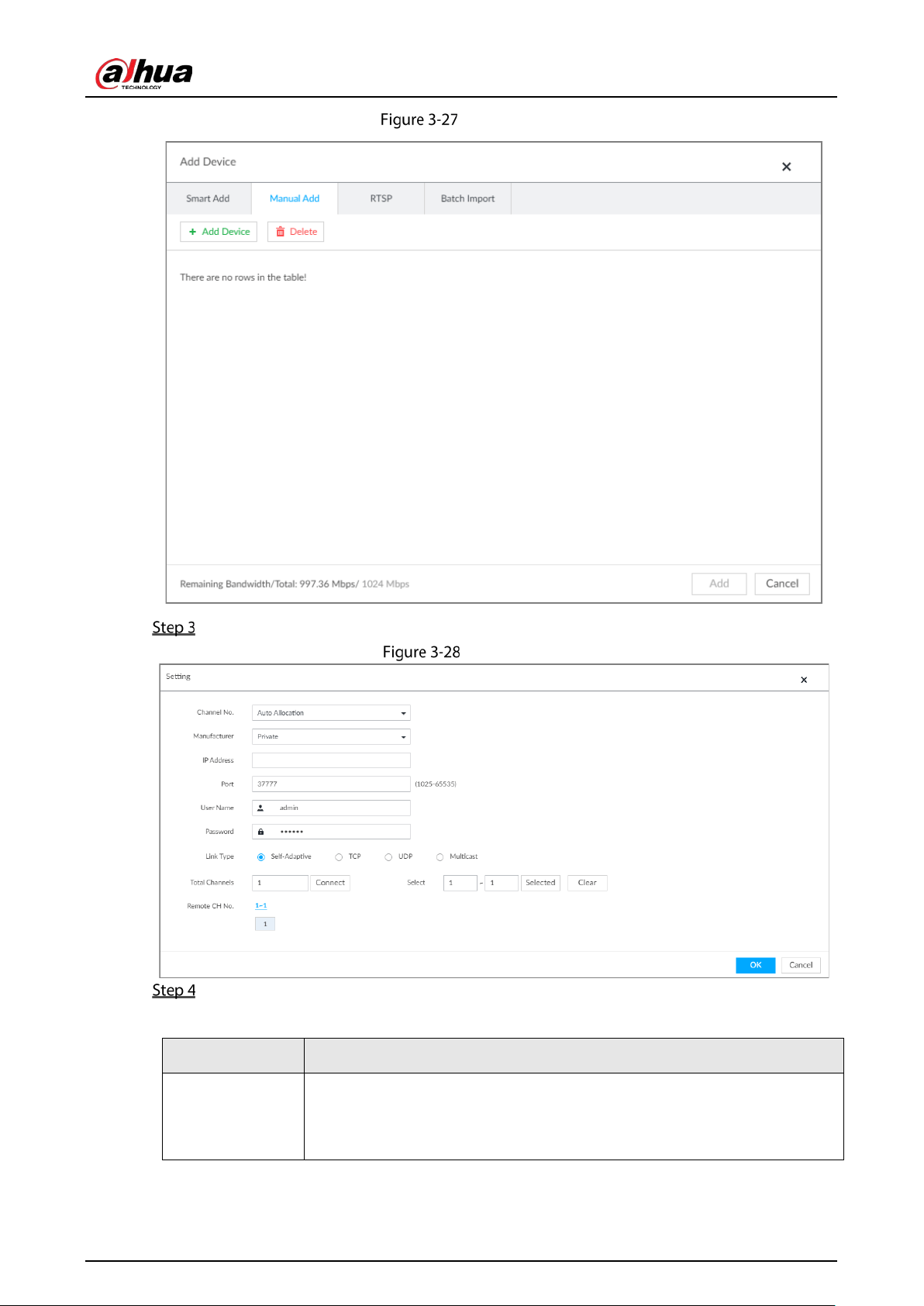Image resolution: width=924 pixels, height=1306 pixels.
Task: Go to the Batch Import tab
Action: (467, 198)
